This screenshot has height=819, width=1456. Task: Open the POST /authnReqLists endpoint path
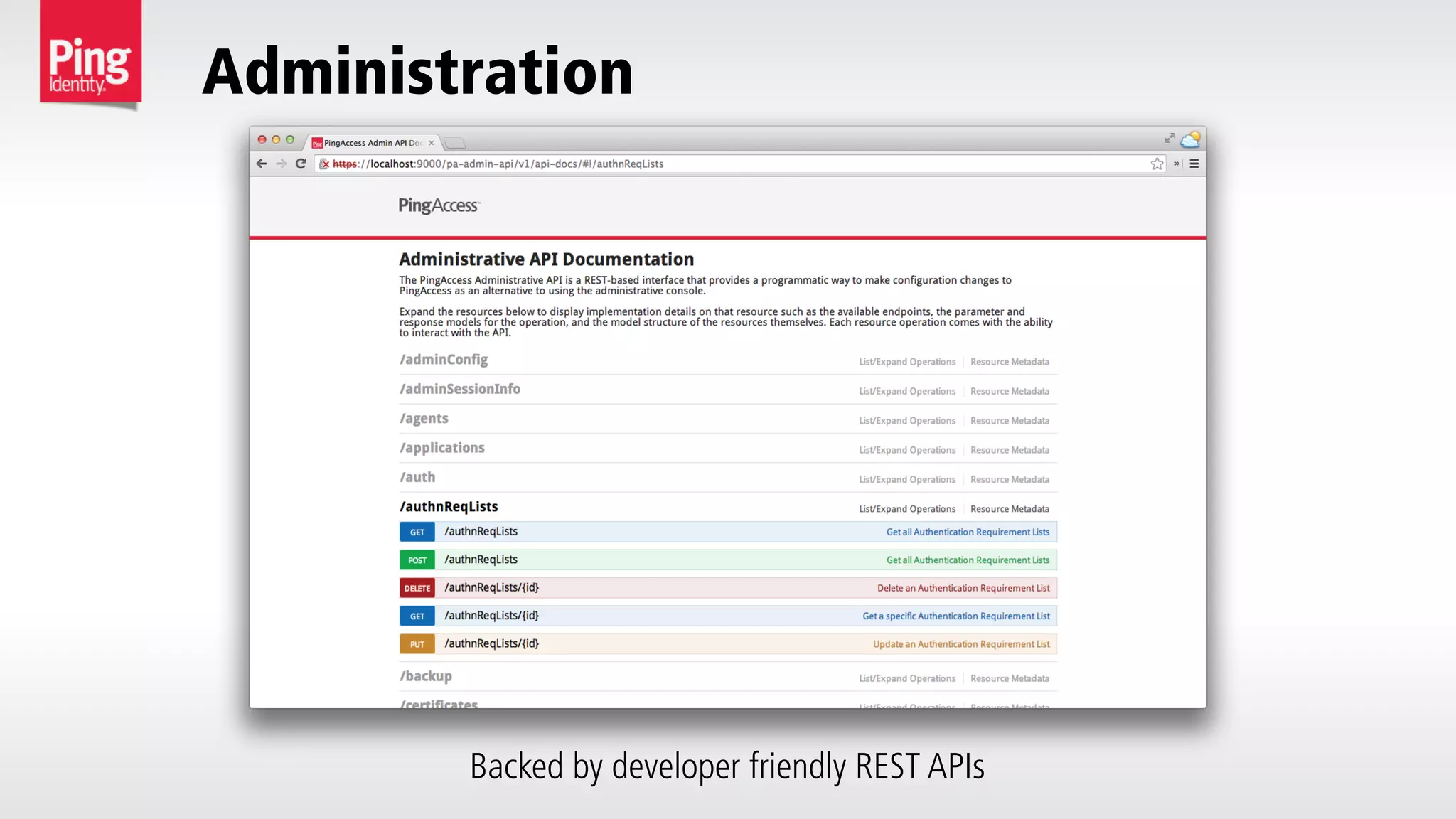click(x=481, y=560)
